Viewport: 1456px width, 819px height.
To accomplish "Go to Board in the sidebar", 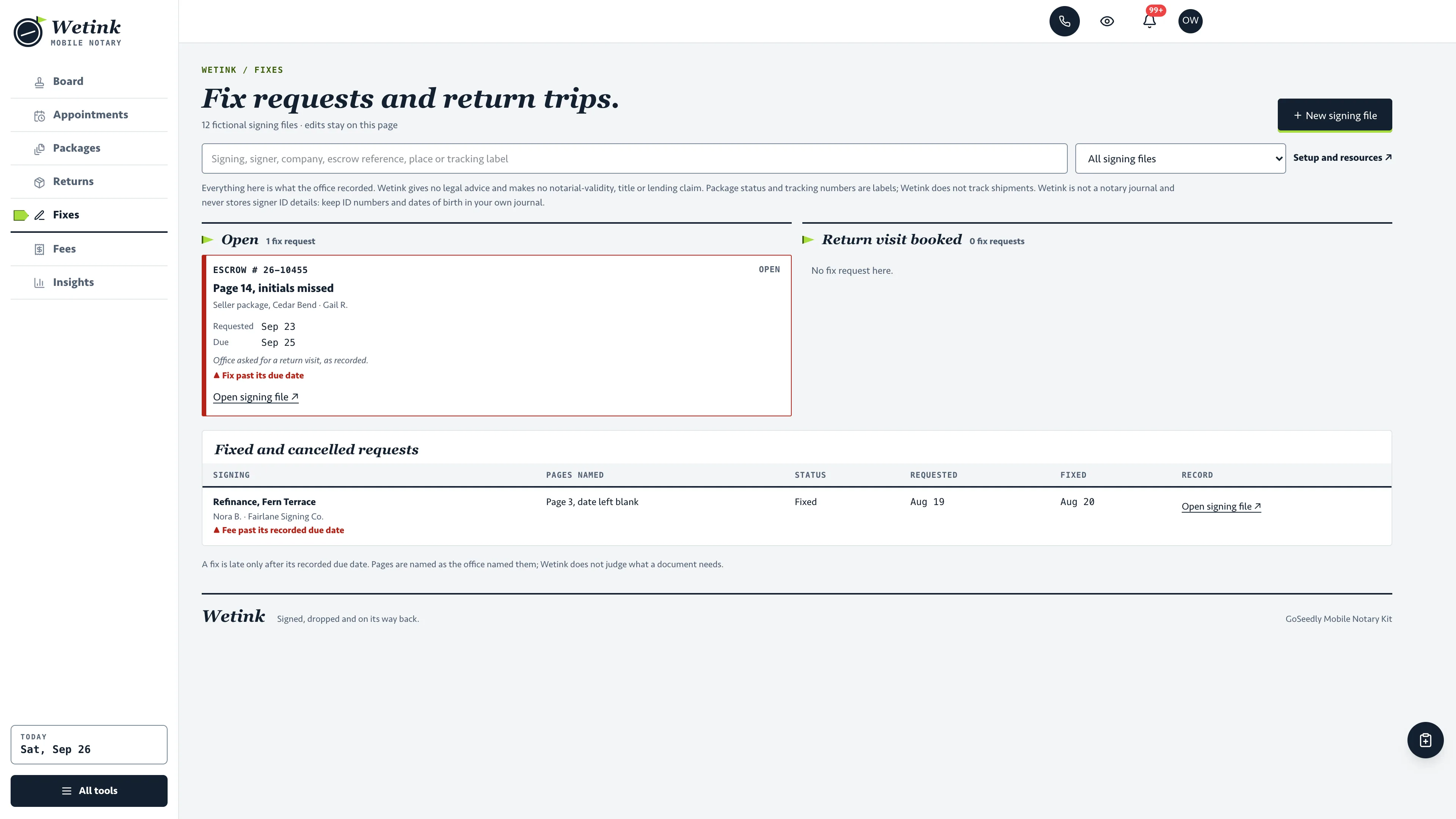I will pos(89,82).
